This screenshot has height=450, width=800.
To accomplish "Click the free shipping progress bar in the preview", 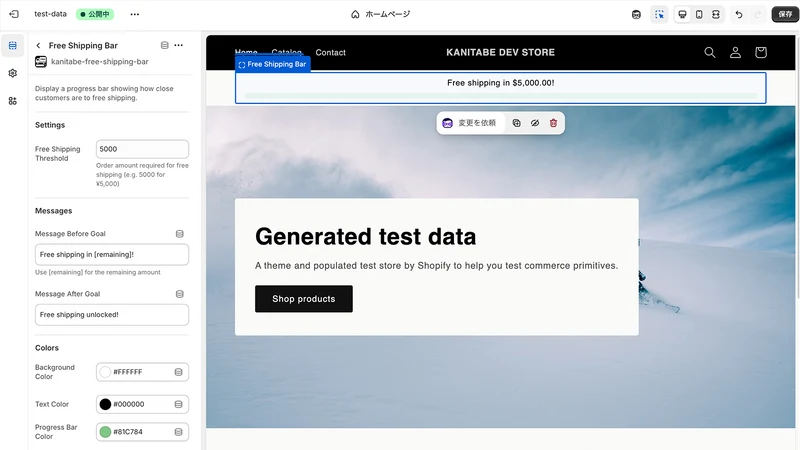I will tap(501, 95).
